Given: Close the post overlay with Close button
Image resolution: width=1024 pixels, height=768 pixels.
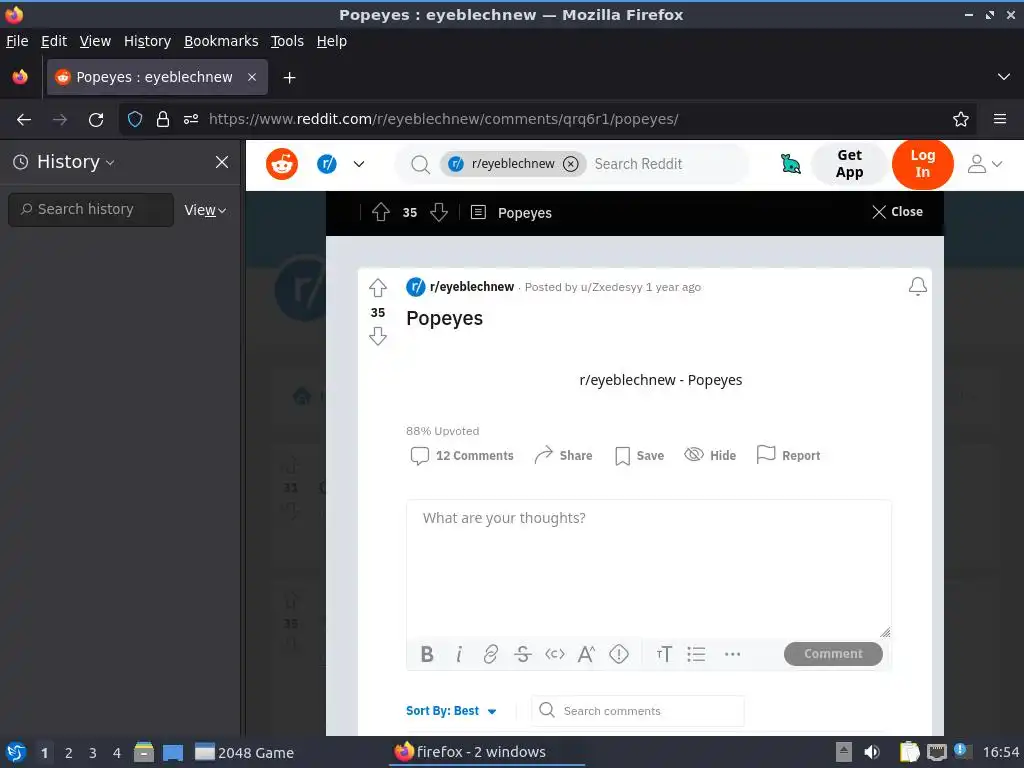Looking at the screenshot, I should coord(897,212).
